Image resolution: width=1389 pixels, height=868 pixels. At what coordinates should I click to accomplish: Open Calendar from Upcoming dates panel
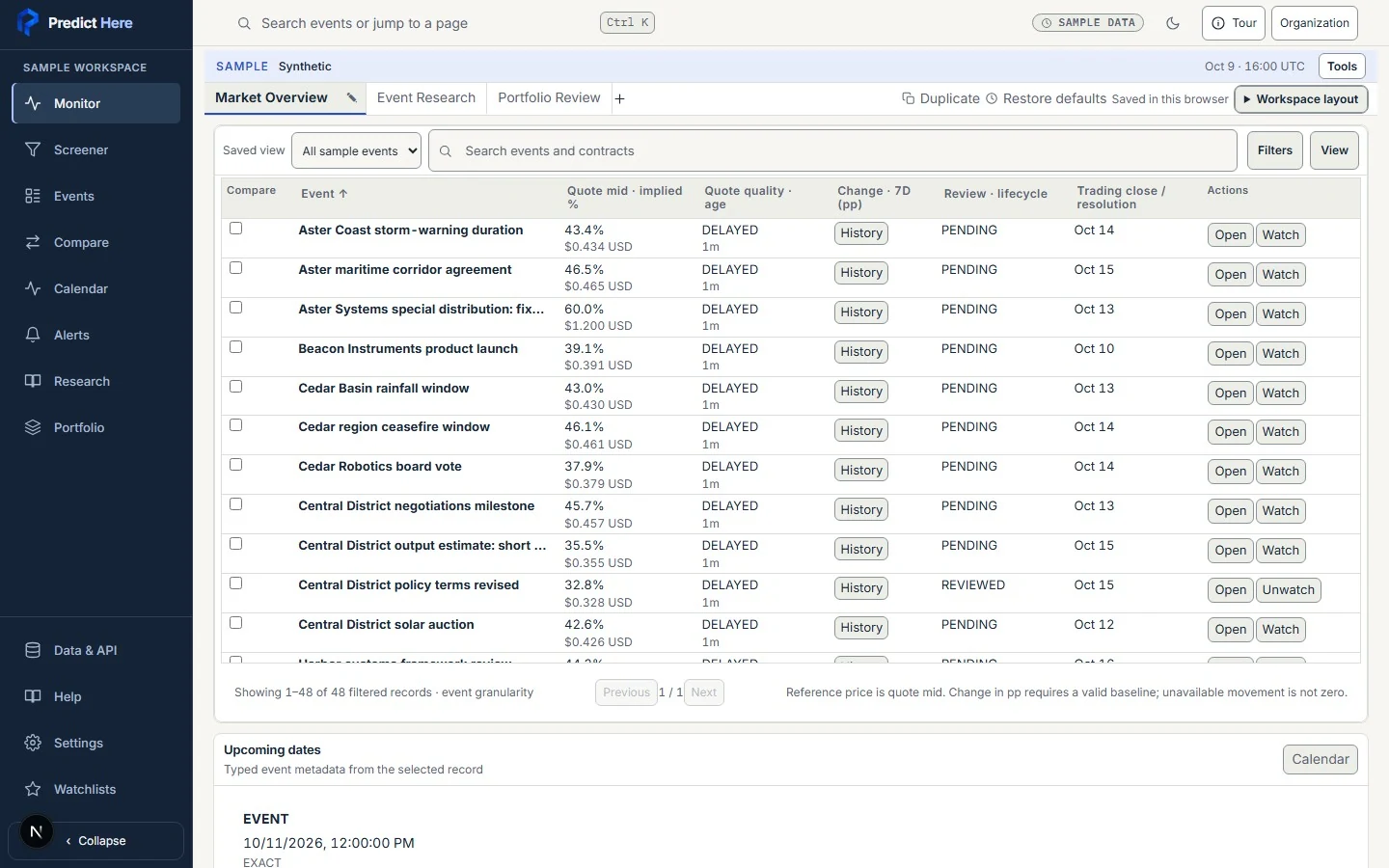click(1321, 759)
